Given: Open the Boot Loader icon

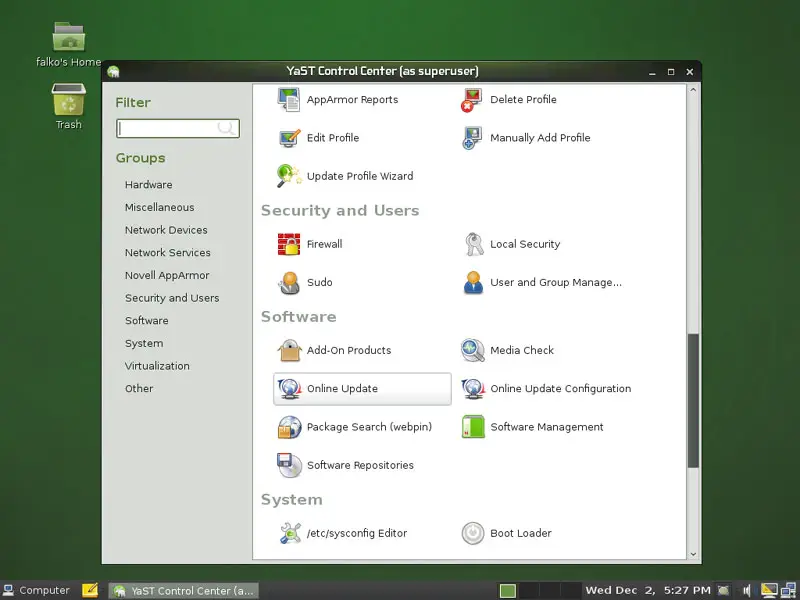Looking at the screenshot, I should 472,533.
